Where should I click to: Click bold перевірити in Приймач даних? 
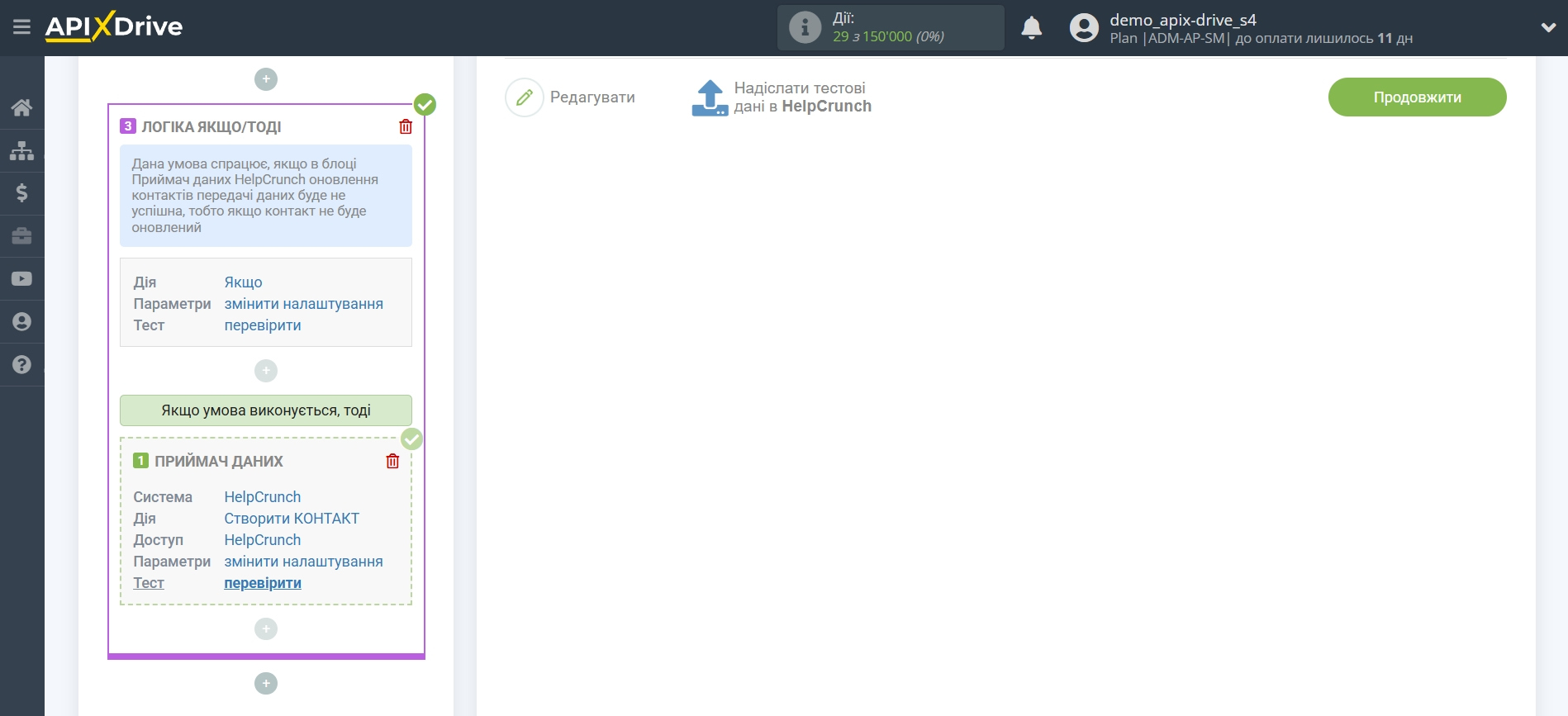(263, 583)
